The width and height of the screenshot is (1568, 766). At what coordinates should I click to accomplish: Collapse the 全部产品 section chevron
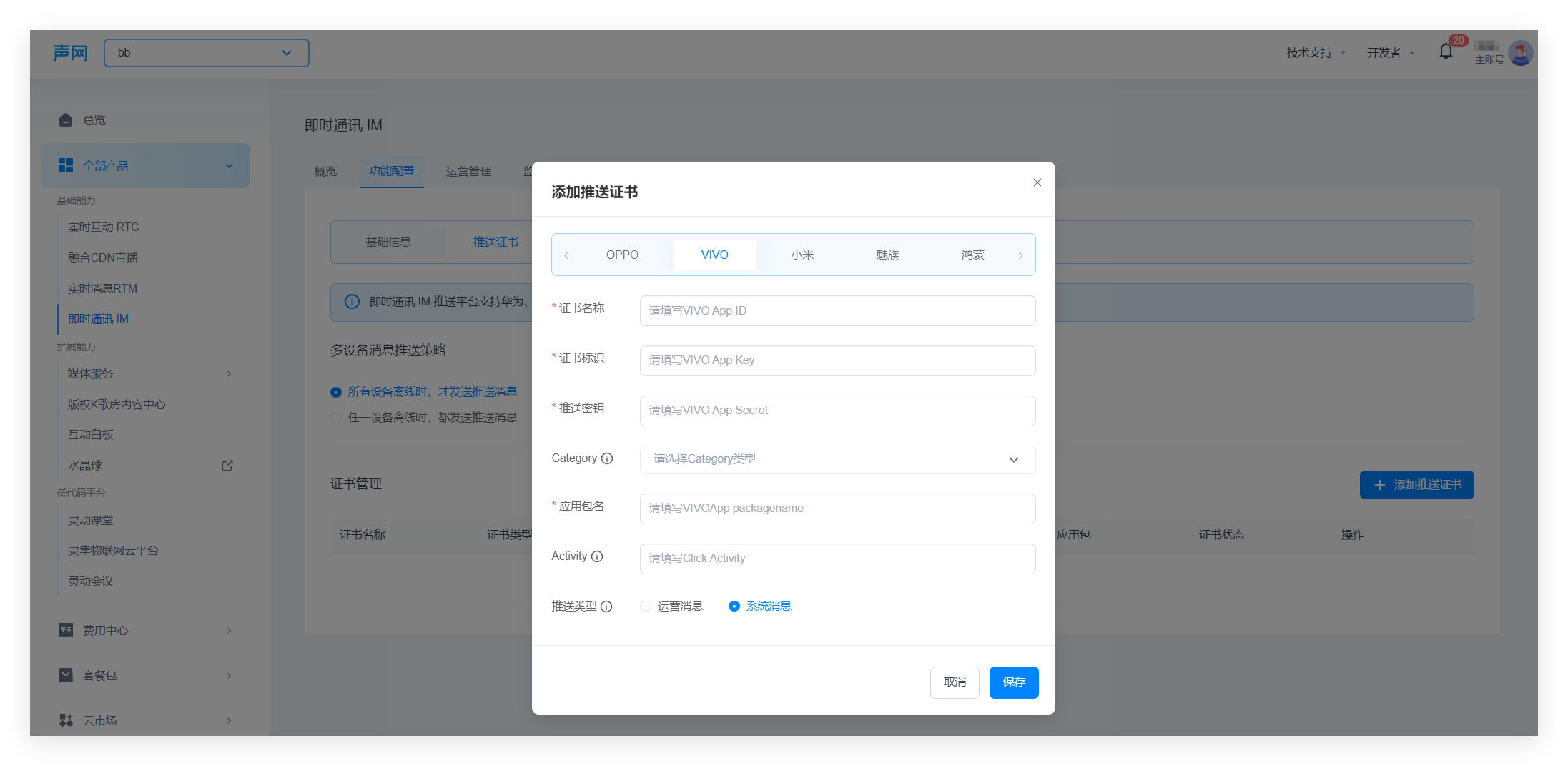pyautogui.click(x=229, y=166)
